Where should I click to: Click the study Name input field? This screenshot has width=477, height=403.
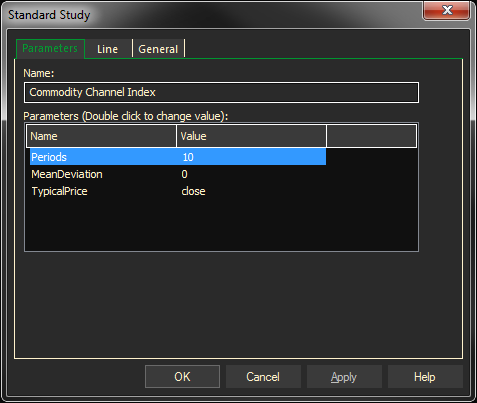(221, 92)
